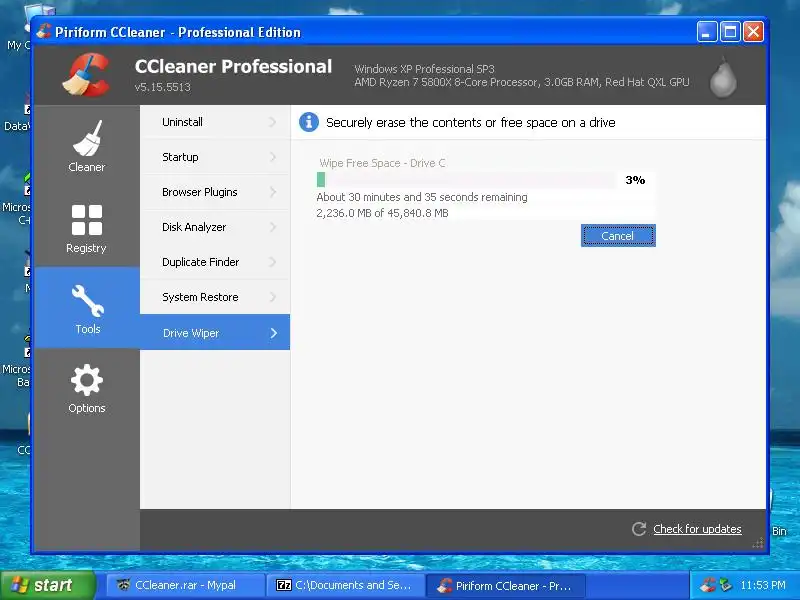Screen dimensions: 800x600
Task: Click the 2,236.0 MB of 45,840.8 MB text
Action: [x=382, y=213]
